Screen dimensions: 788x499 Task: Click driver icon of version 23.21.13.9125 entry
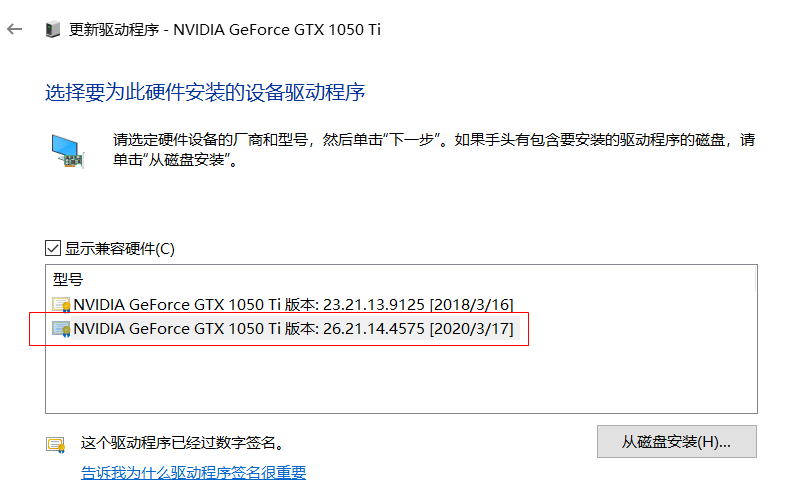(62, 304)
